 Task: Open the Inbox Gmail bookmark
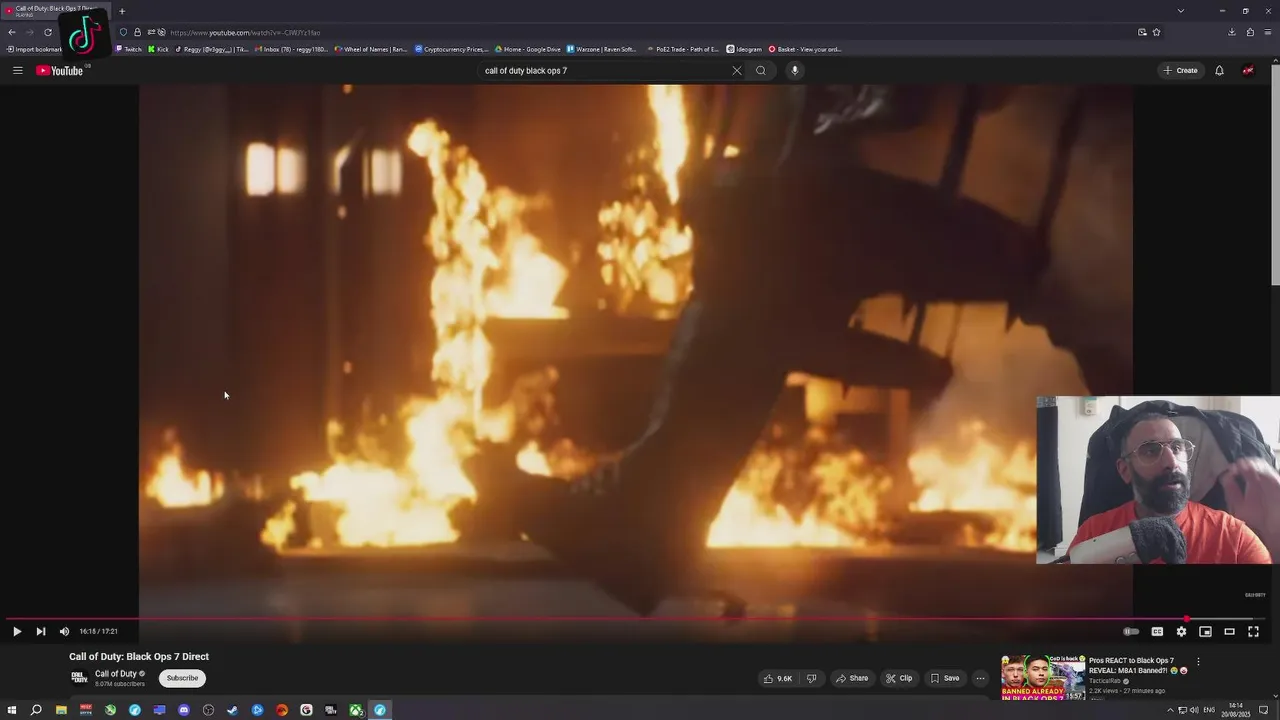coord(291,49)
